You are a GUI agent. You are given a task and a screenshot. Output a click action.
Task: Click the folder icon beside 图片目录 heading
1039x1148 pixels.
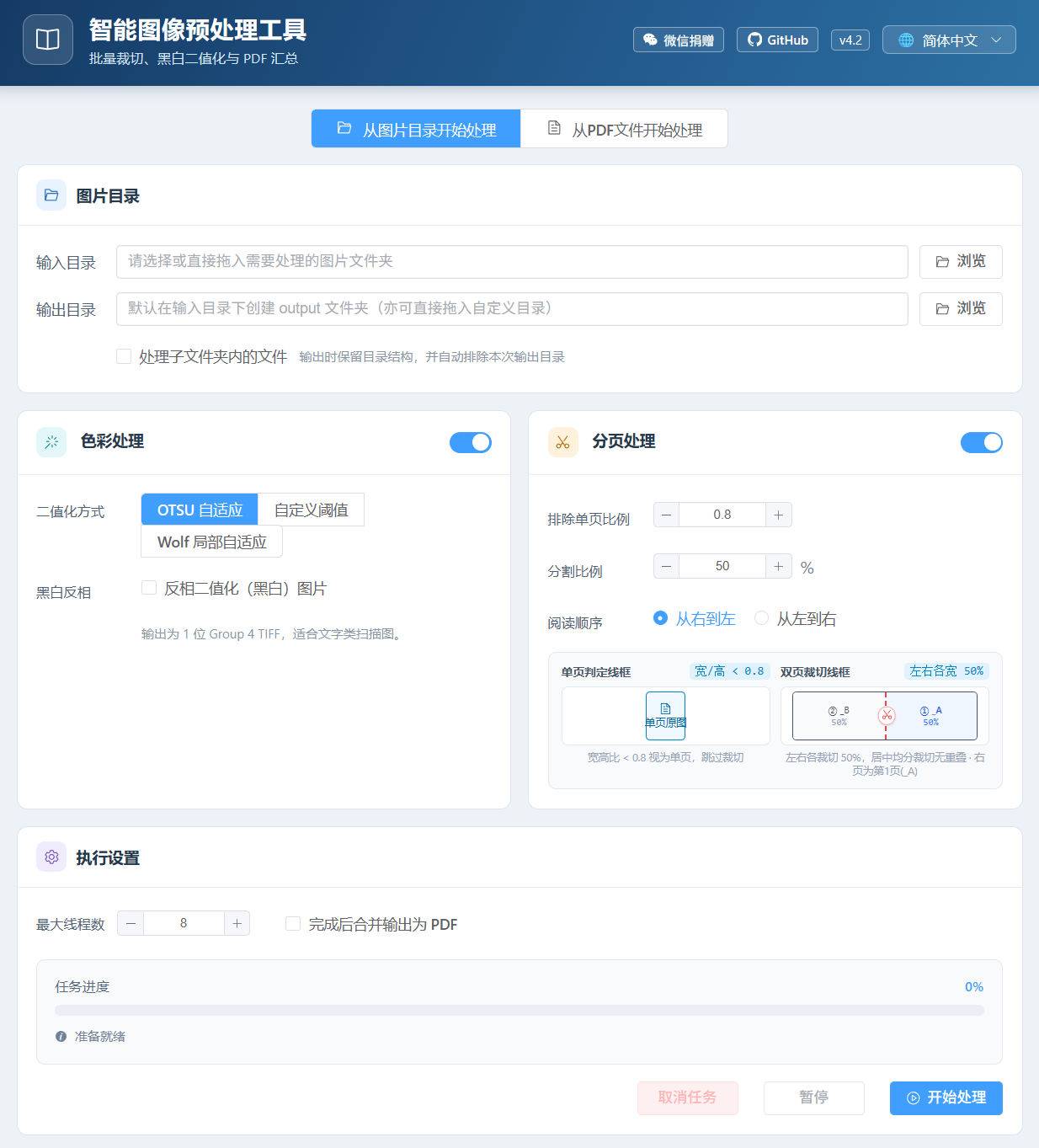tap(51, 195)
